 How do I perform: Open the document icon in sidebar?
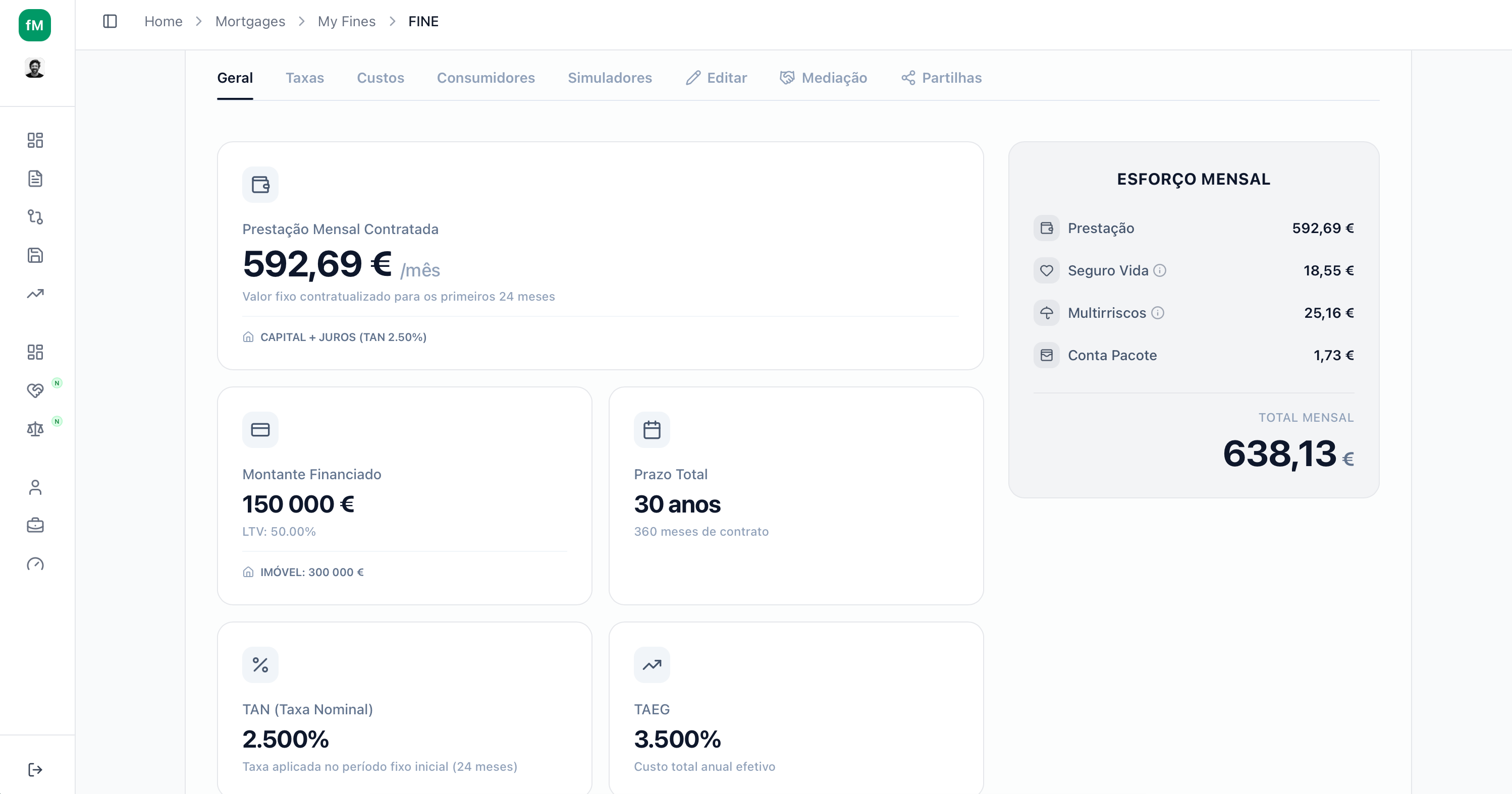(x=35, y=179)
